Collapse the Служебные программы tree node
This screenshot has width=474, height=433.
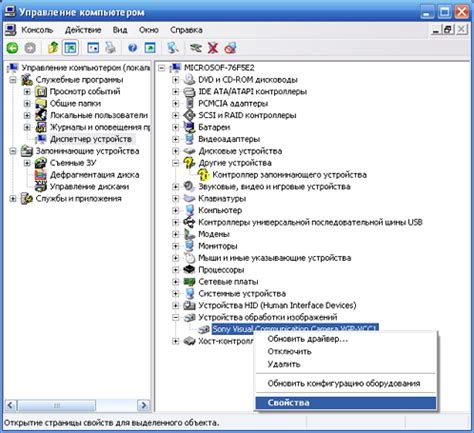13,80
